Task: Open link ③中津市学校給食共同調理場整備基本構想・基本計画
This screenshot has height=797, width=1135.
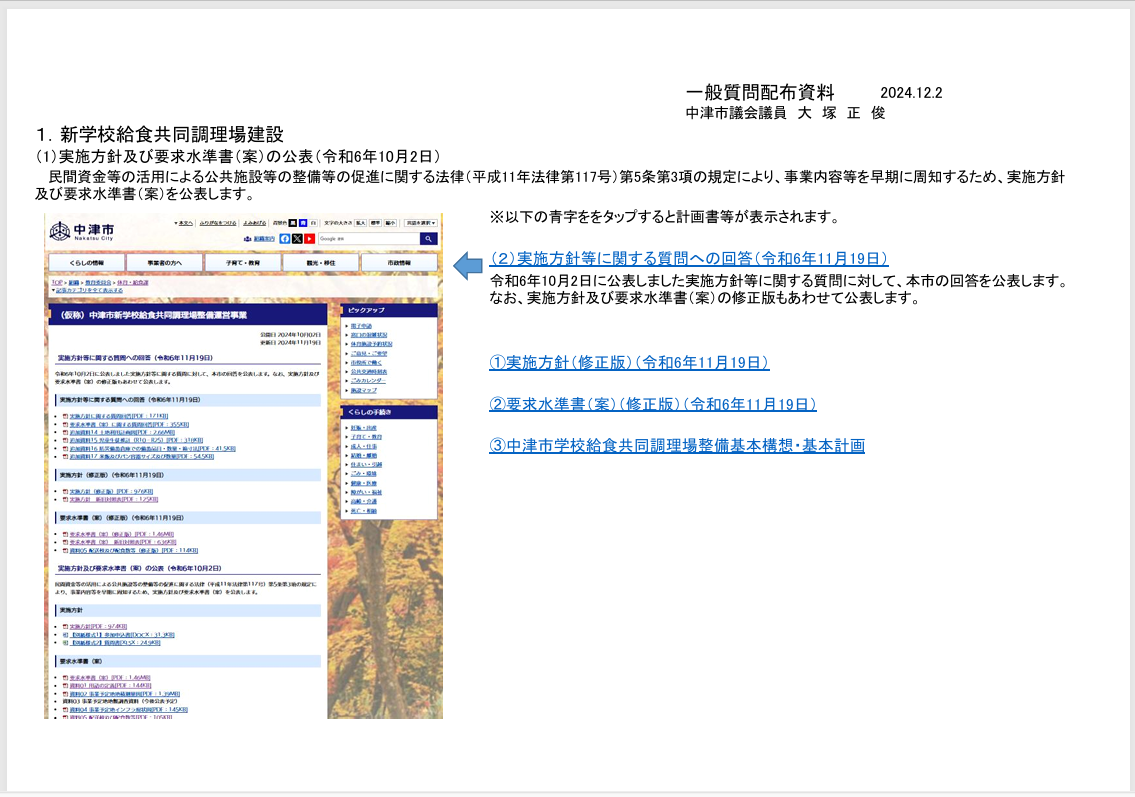Action: click(677, 445)
